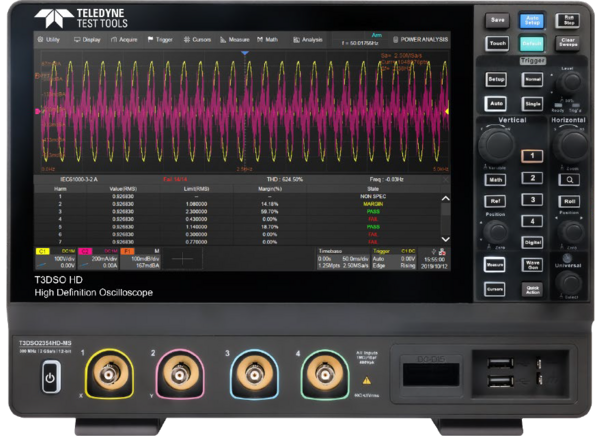Toggle channel 2 button
Screen dimensions: 600x436
[532, 178]
